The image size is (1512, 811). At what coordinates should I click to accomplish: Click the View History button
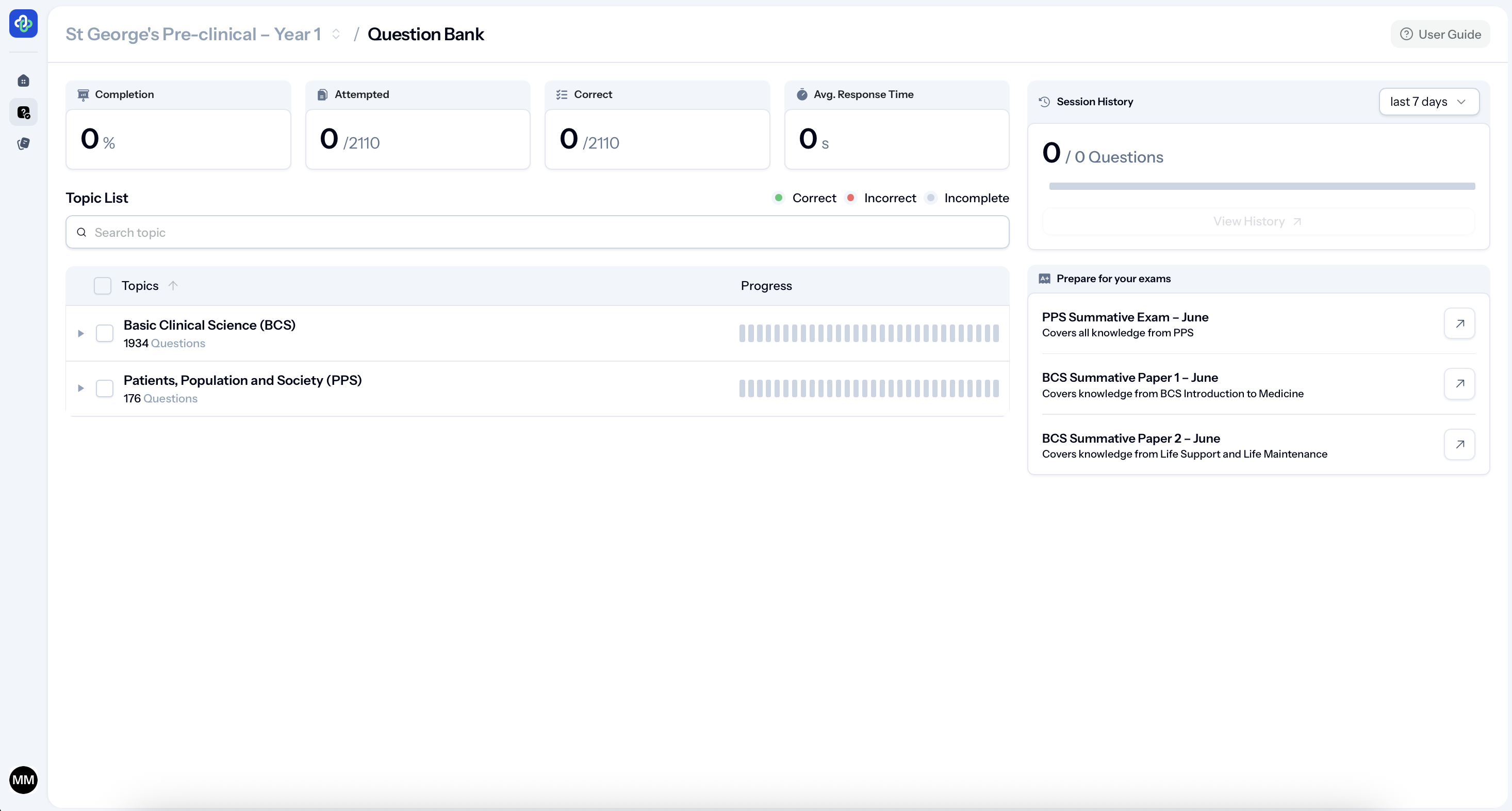1258,221
